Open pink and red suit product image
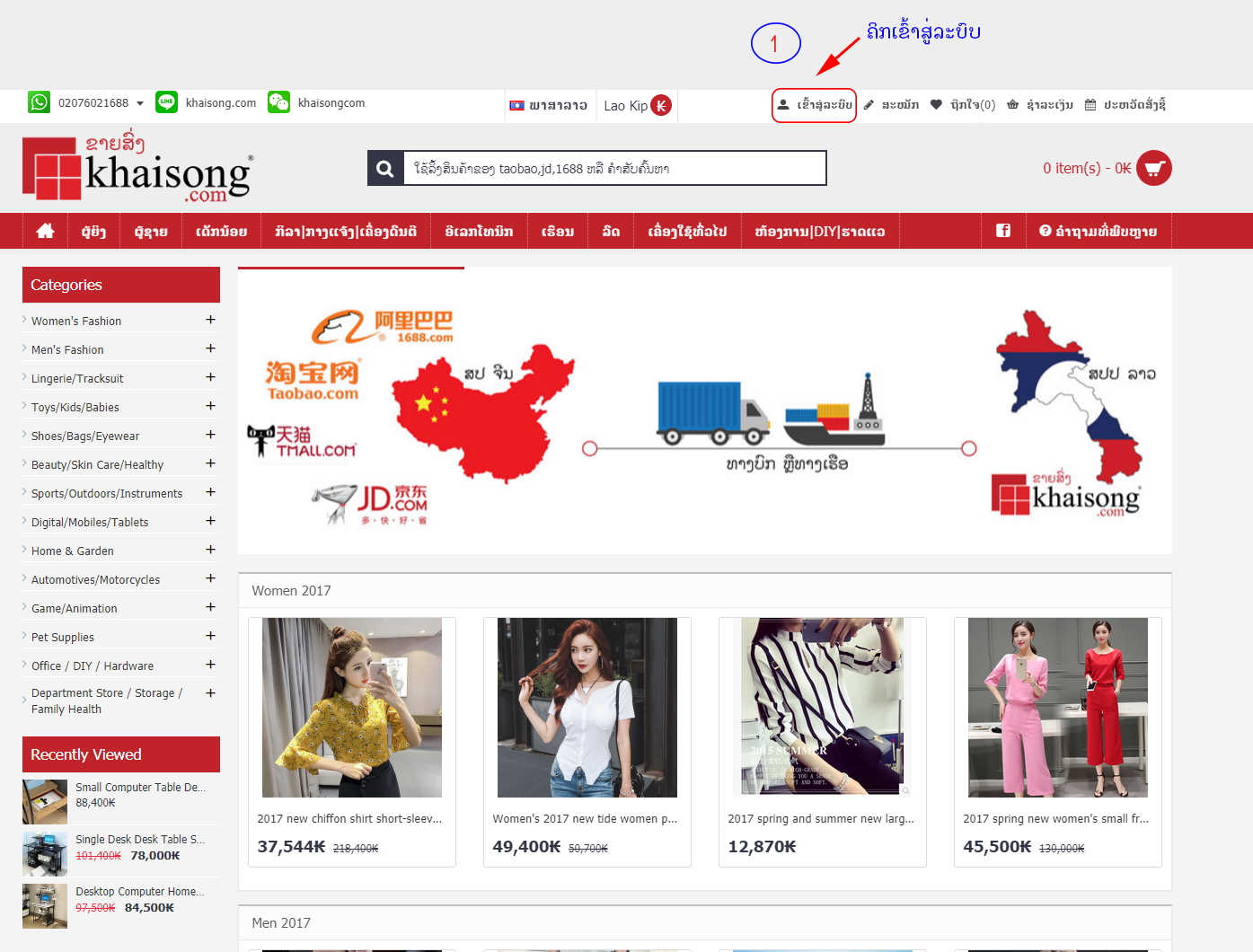Image resolution: width=1253 pixels, height=952 pixels. point(1058,708)
